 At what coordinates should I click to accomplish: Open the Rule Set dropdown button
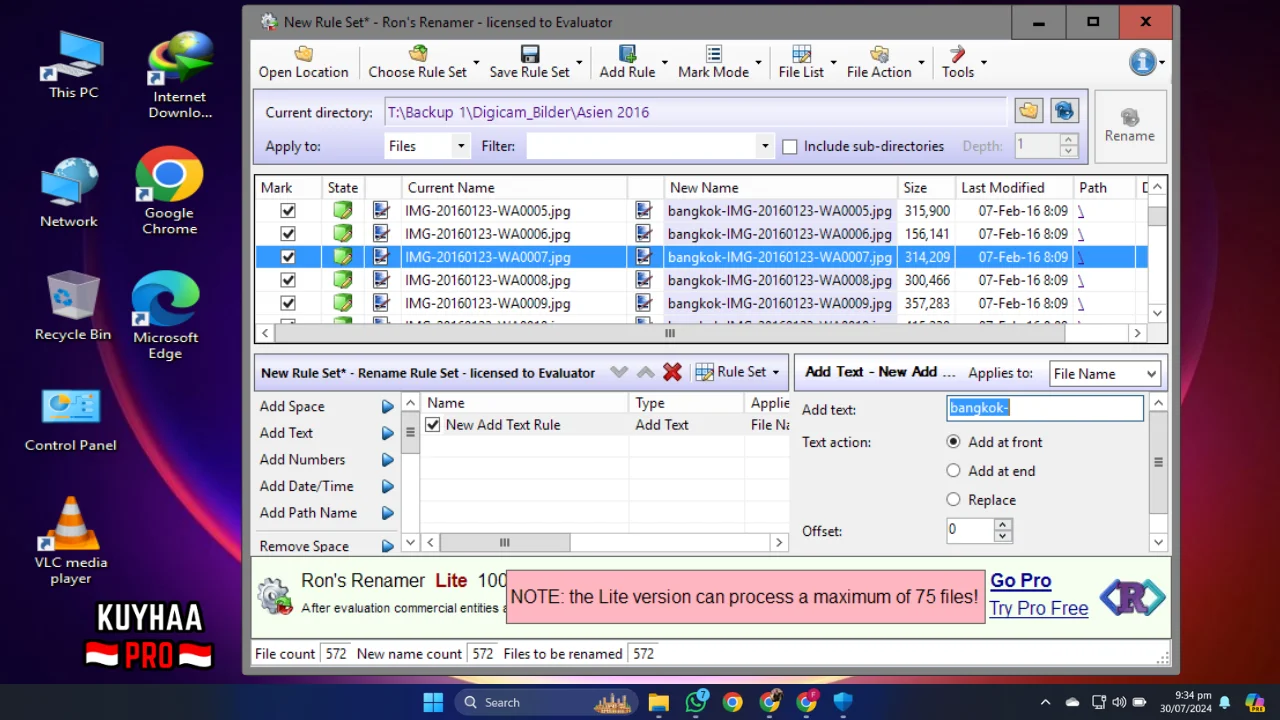[738, 372]
